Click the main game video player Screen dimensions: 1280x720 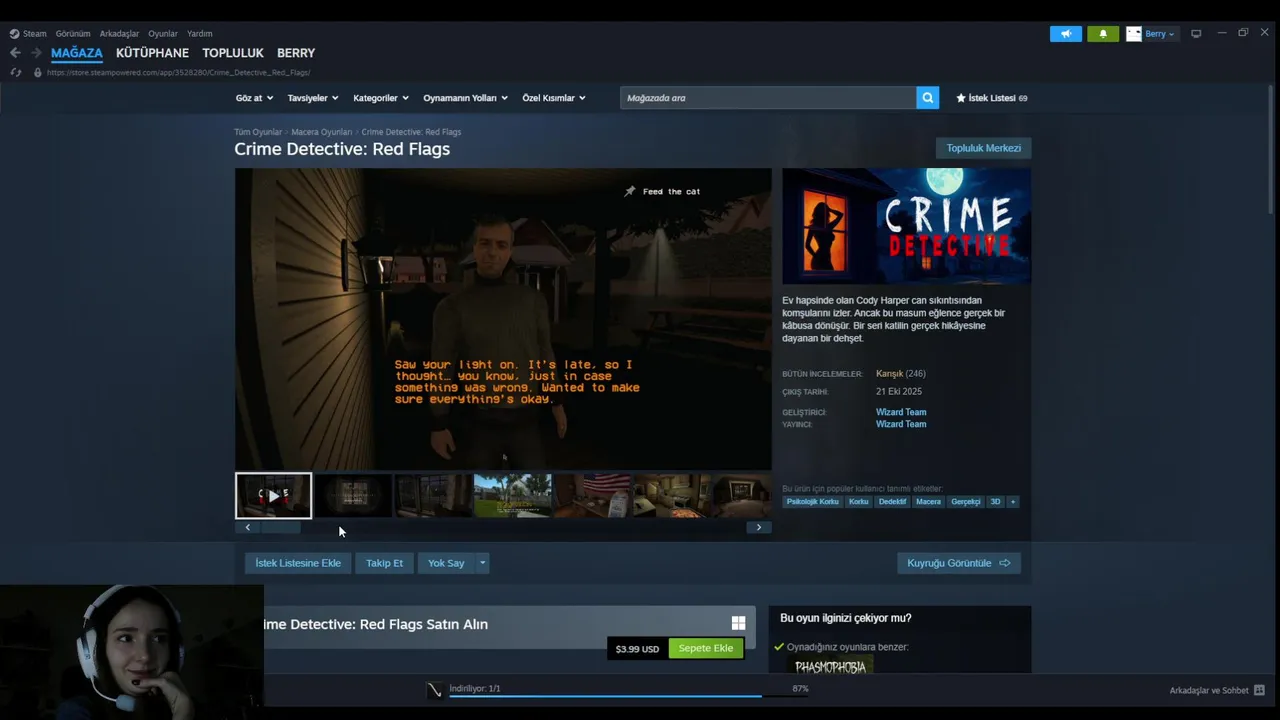[503, 319]
